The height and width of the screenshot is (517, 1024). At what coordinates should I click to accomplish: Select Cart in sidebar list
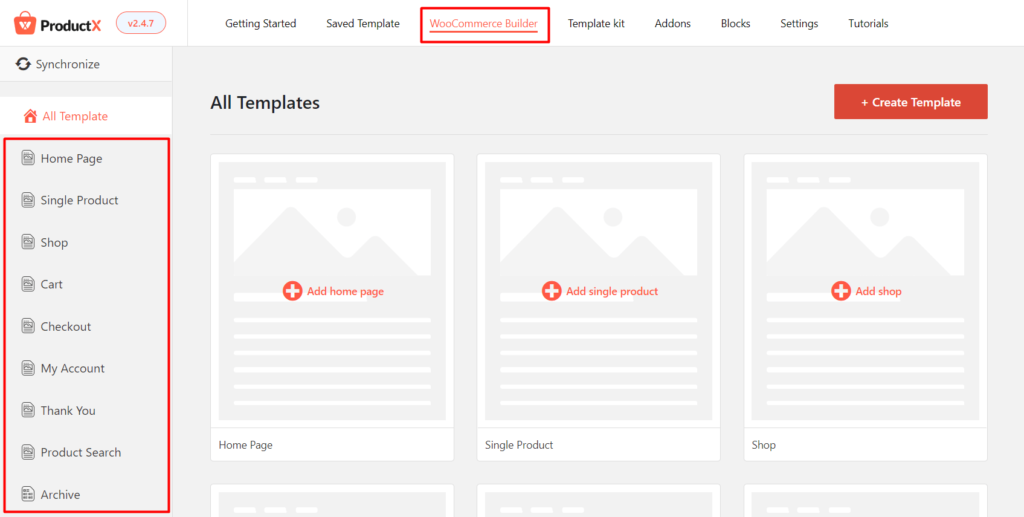(52, 284)
